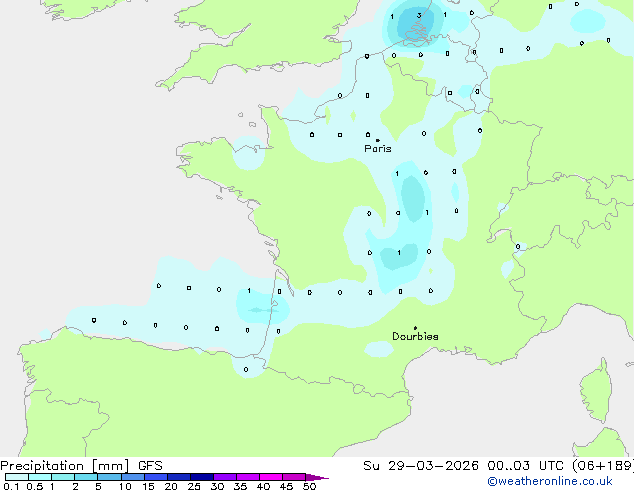Click the '(06+189)' forecast run text

603,466
